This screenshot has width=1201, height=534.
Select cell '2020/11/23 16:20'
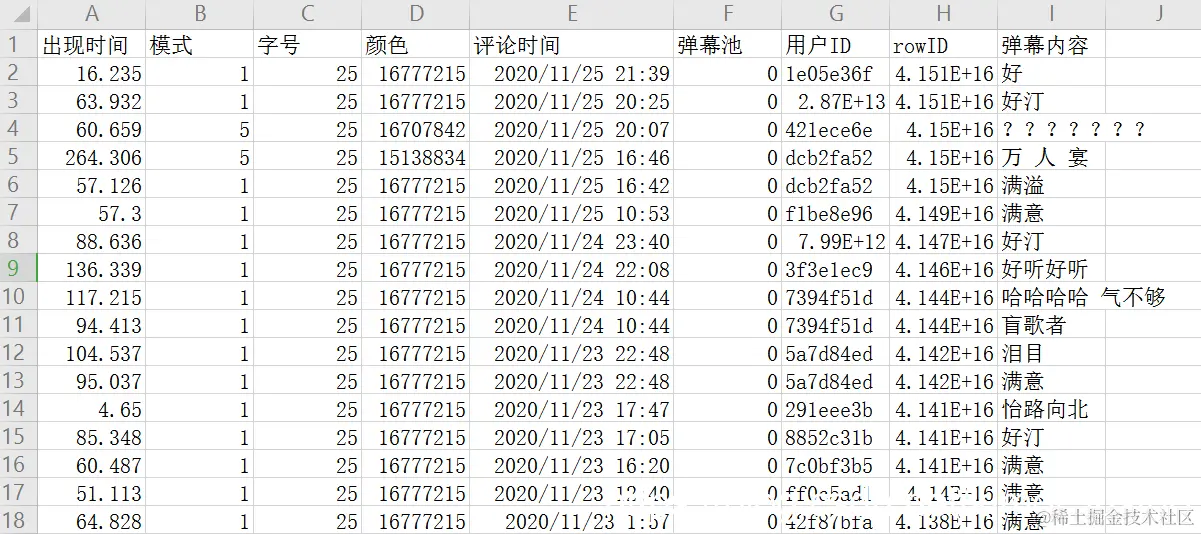click(x=572, y=465)
